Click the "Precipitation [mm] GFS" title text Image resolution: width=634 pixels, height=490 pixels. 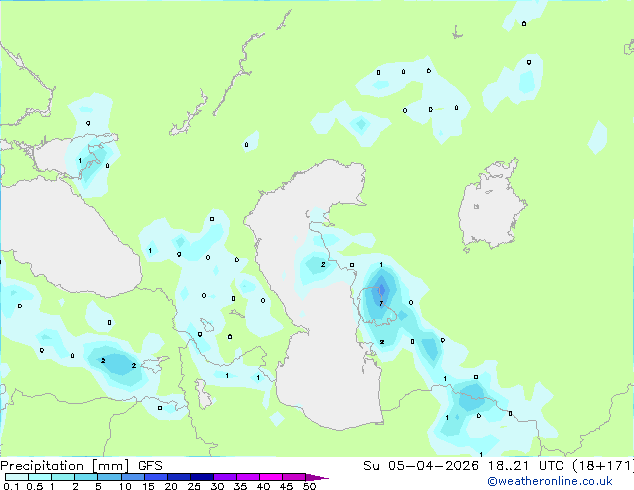point(81,466)
